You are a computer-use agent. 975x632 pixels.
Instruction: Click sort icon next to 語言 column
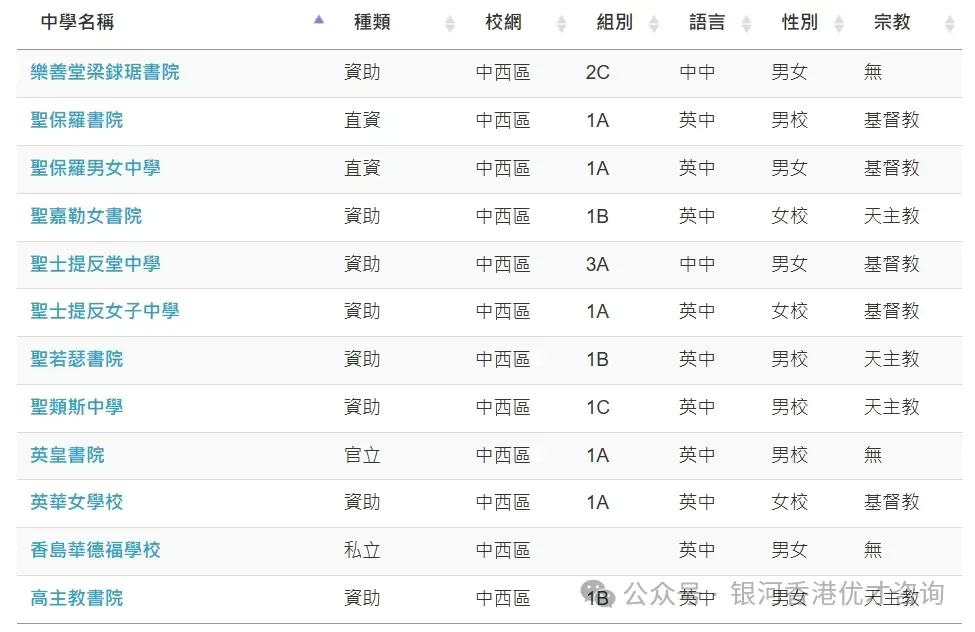(746, 23)
